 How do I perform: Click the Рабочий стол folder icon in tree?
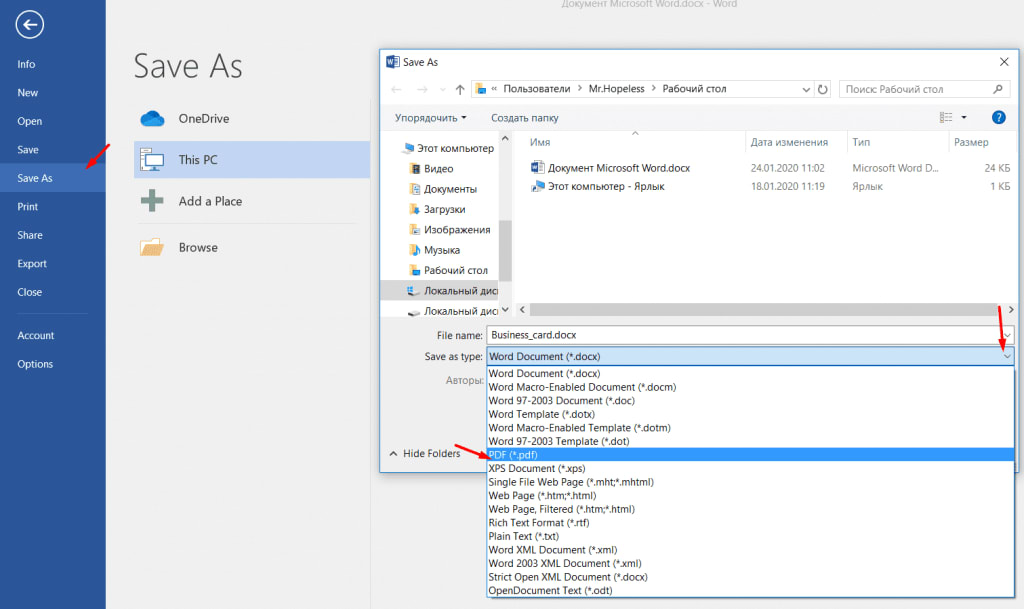pos(415,270)
